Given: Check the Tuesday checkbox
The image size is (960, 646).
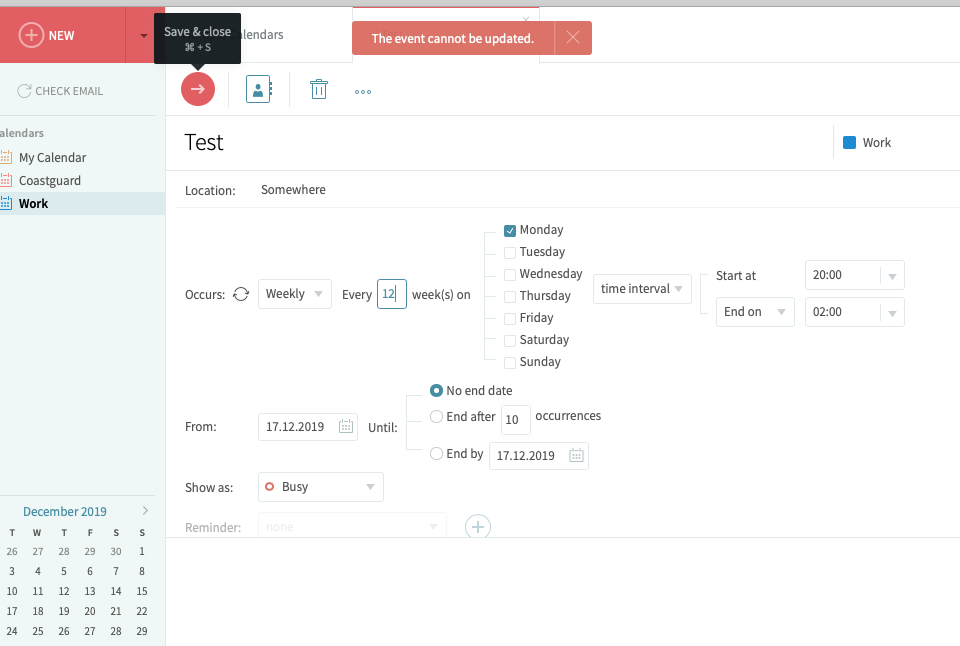Looking at the screenshot, I should (x=509, y=253).
